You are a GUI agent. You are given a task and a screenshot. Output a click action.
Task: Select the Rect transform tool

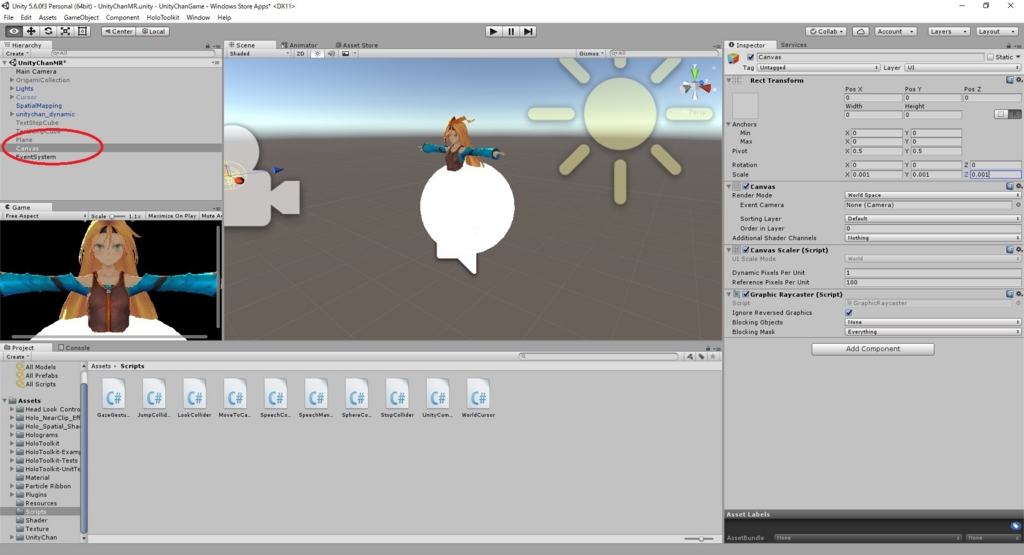[x=82, y=31]
